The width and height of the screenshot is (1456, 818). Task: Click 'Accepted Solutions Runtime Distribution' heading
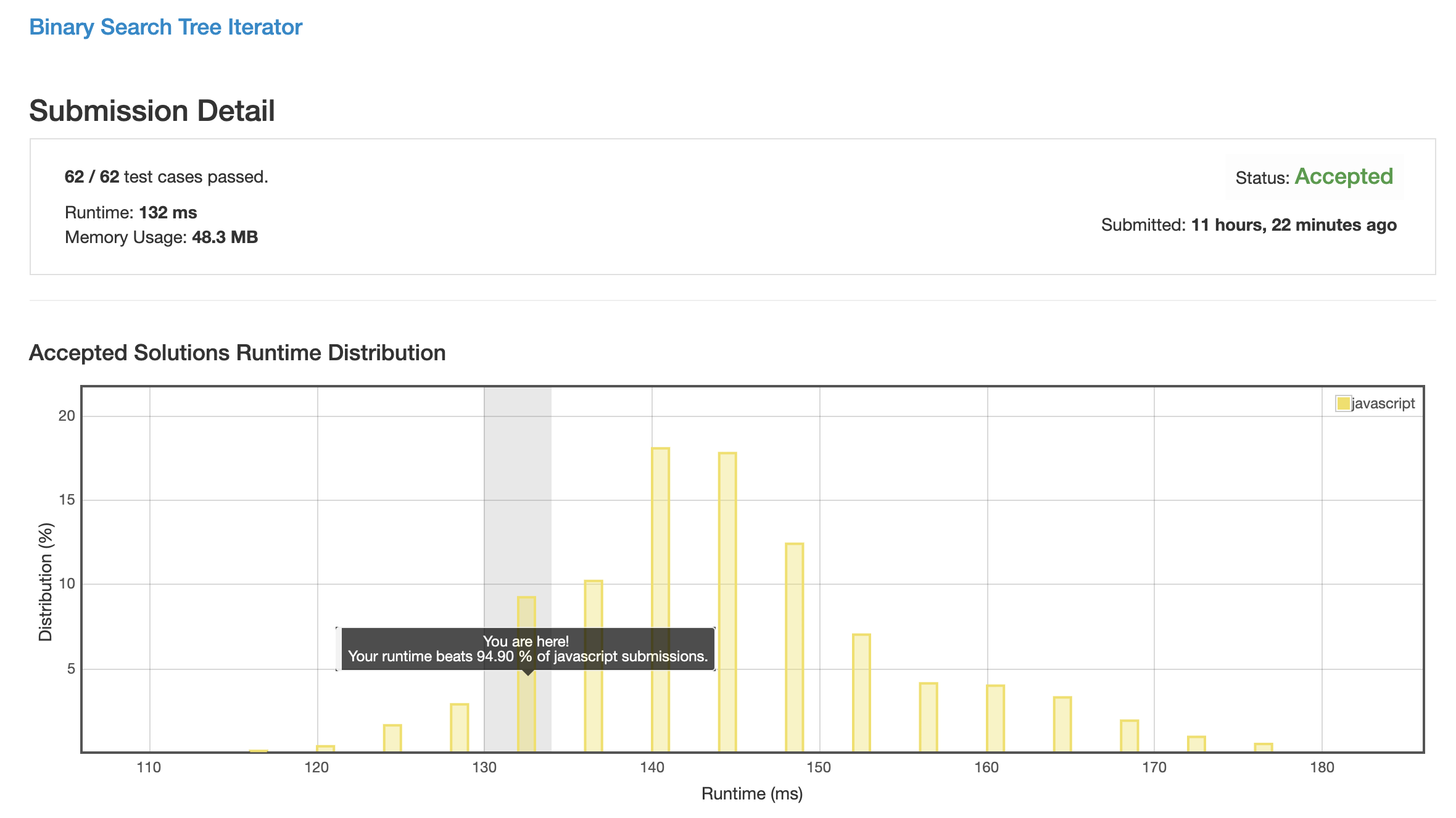pos(238,353)
